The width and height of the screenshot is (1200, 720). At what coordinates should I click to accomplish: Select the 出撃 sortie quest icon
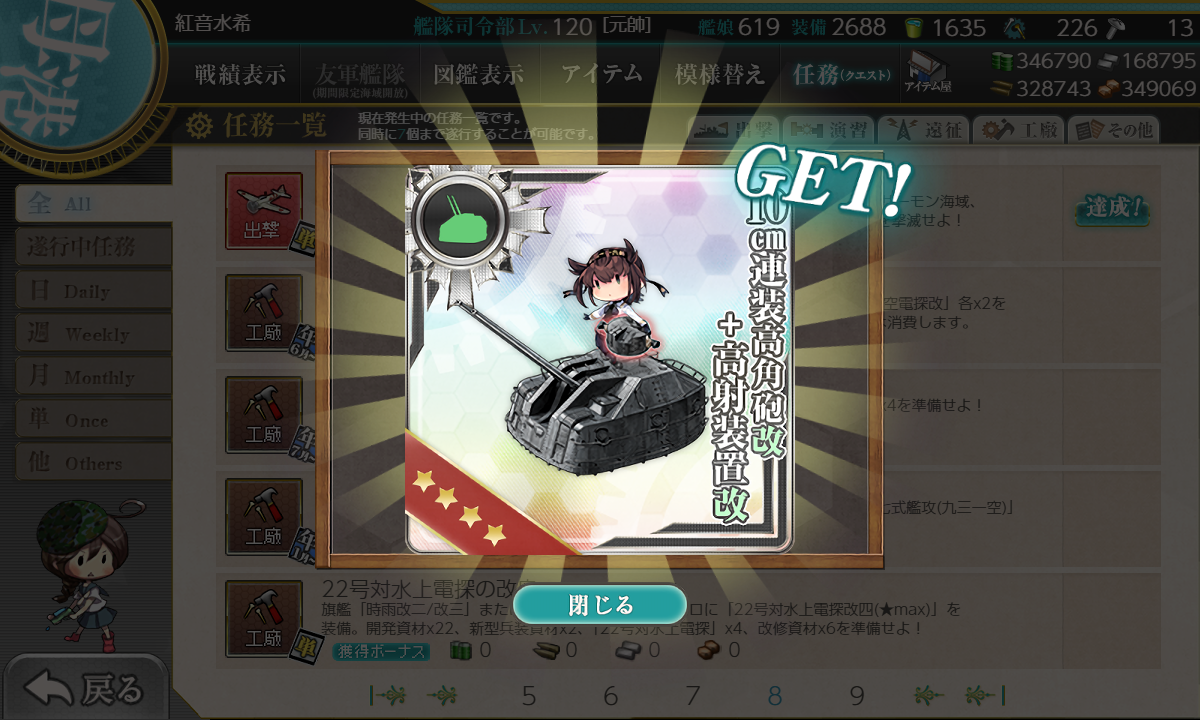263,211
